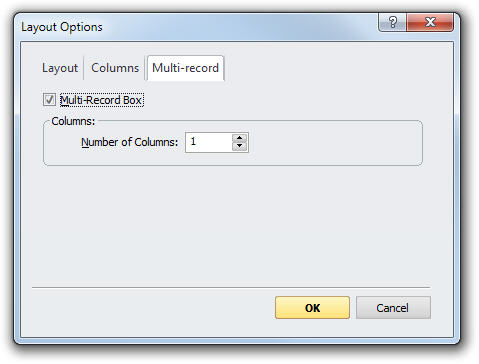Click the Layout Options title bar

200,27
